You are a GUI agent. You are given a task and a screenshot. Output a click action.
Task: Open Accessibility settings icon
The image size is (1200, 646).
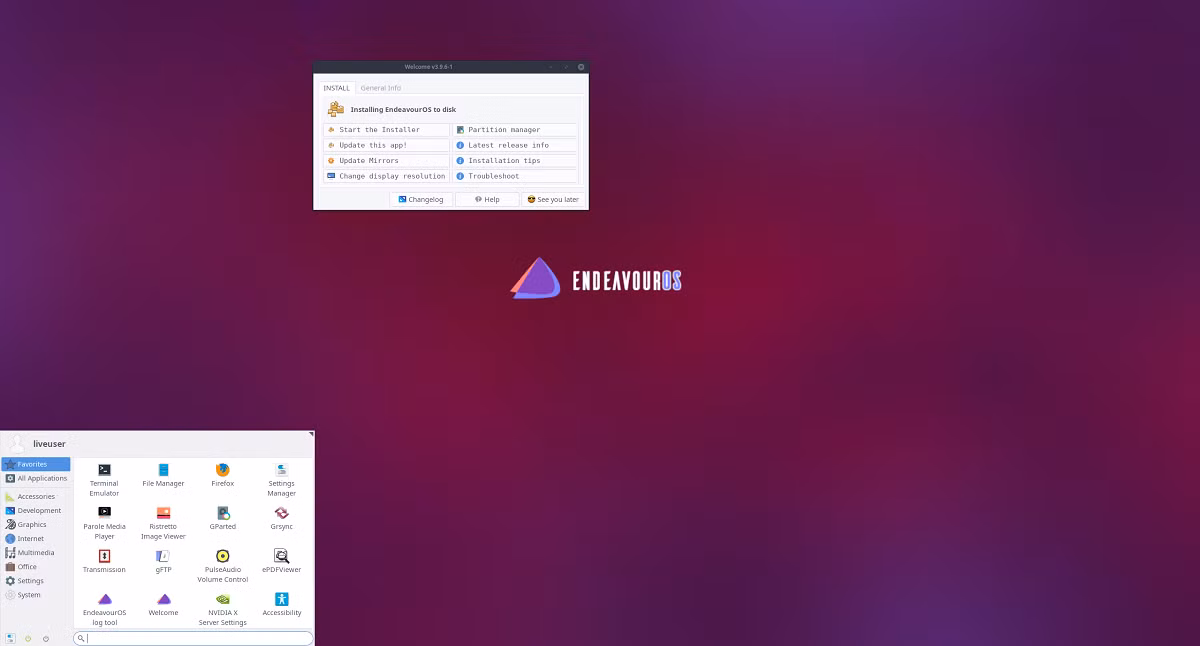(x=281, y=604)
